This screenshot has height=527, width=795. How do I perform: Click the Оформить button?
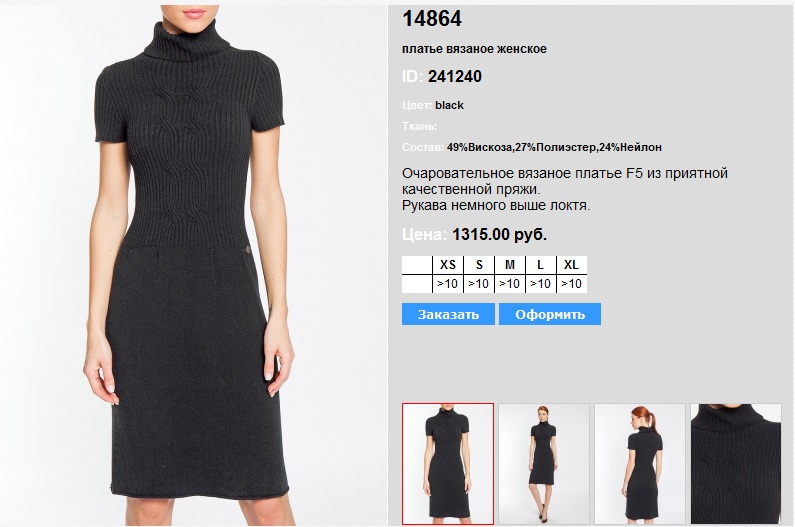click(x=550, y=314)
